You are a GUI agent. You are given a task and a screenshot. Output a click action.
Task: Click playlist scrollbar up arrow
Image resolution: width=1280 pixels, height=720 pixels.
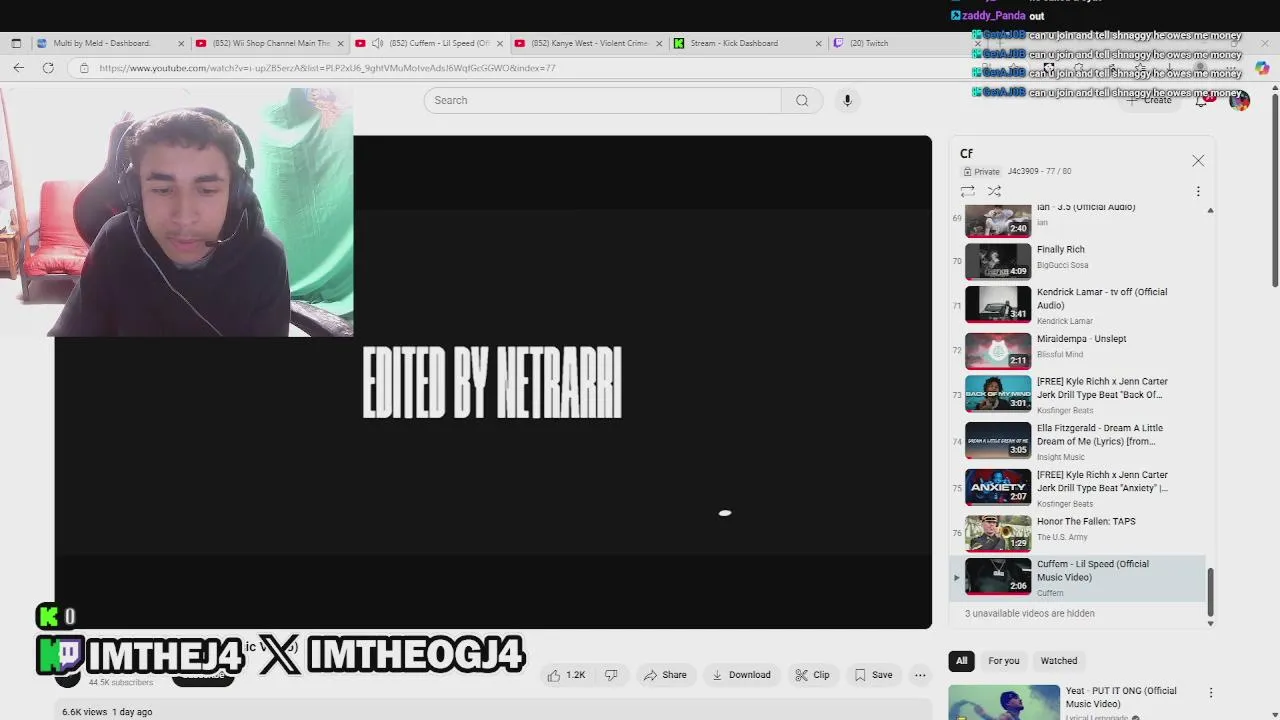point(1210,210)
